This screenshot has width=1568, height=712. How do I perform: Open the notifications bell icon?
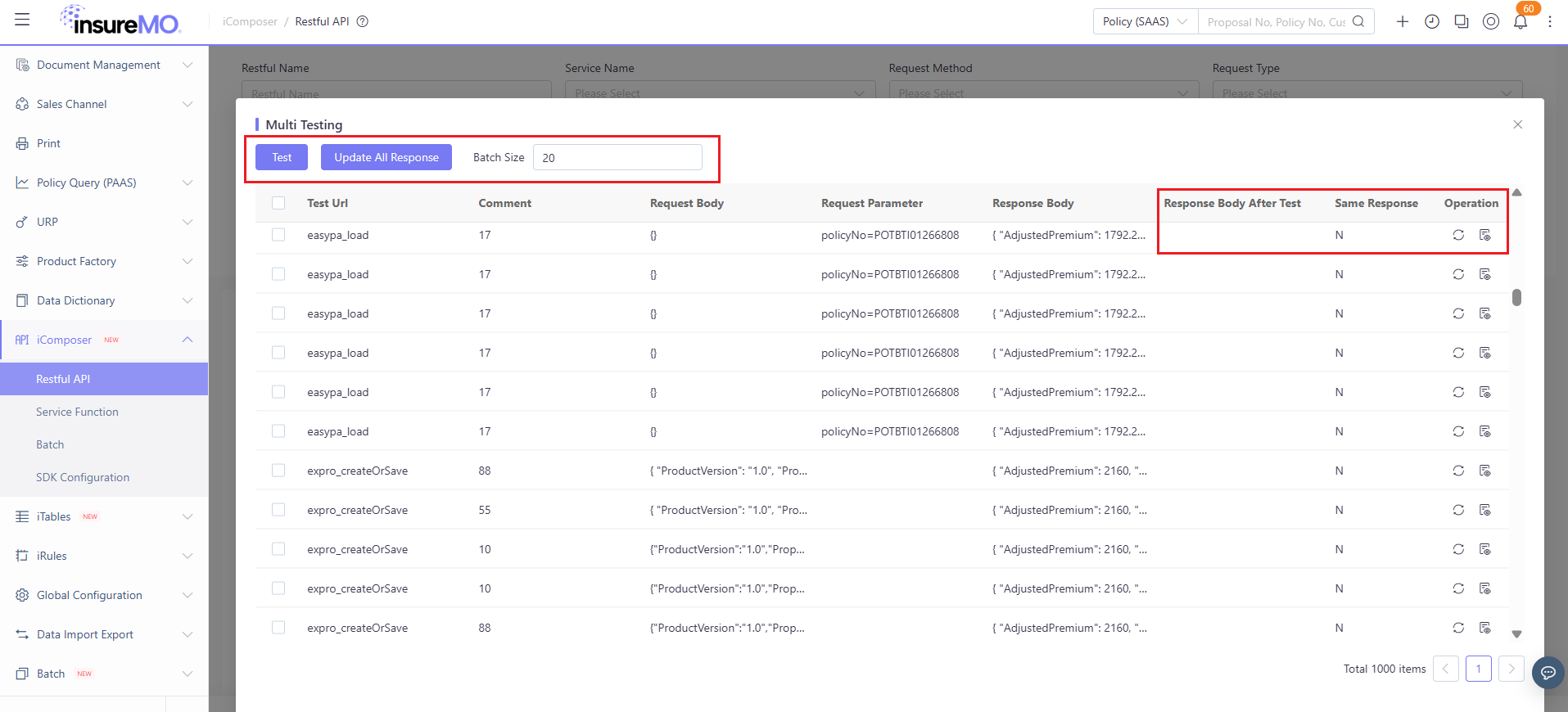(1521, 22)
